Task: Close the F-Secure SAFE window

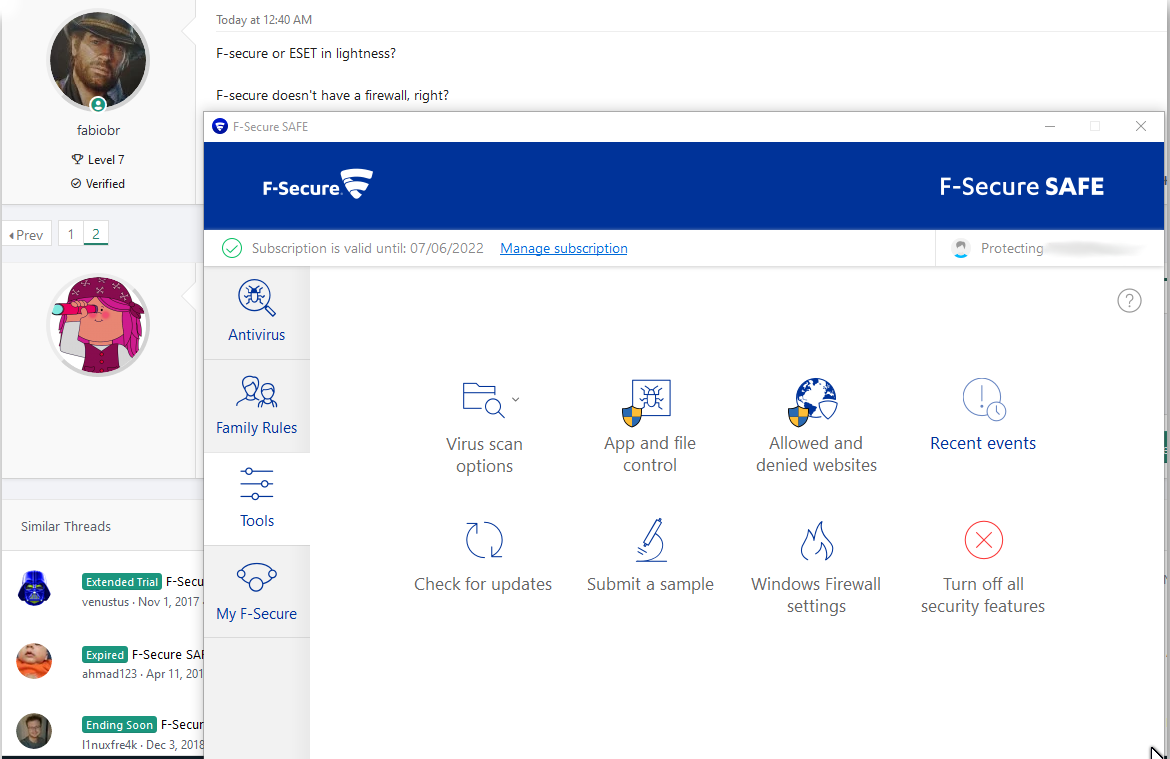Action: point(1141,126)
